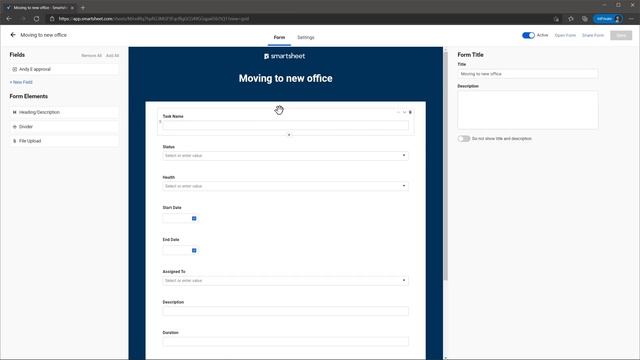
Task: Click the form Description text input
Action: tap(285, 311)
